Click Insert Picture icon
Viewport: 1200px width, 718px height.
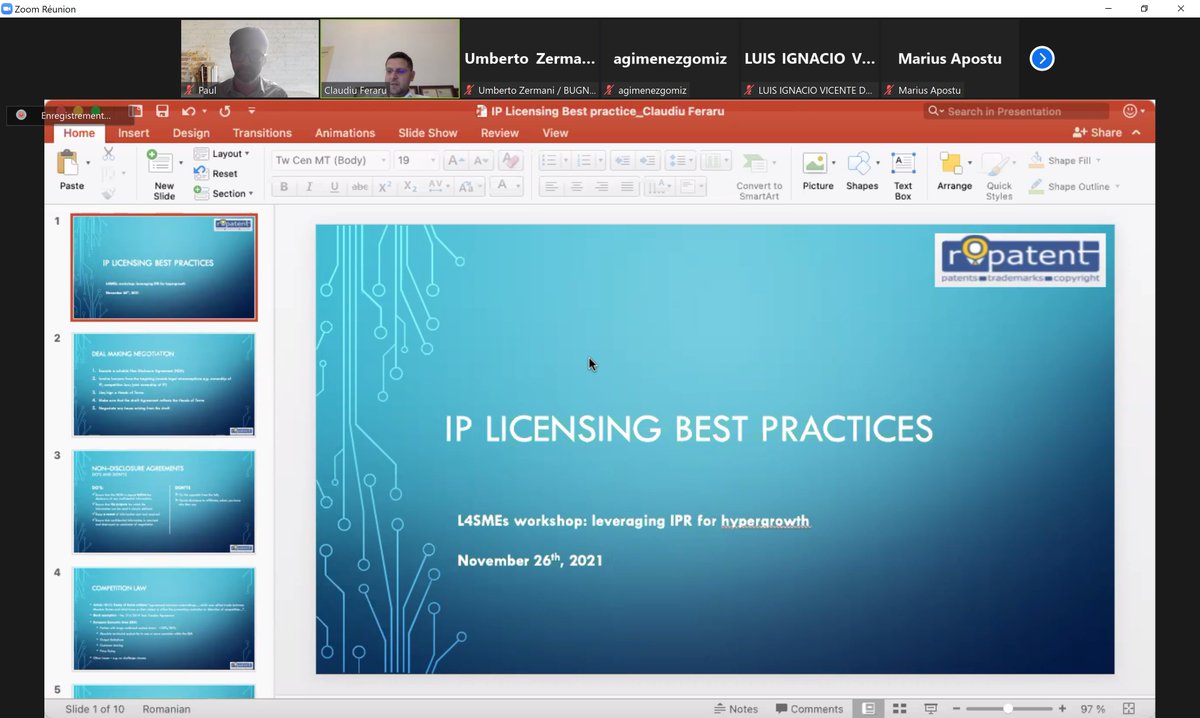(x=815, y=164)
